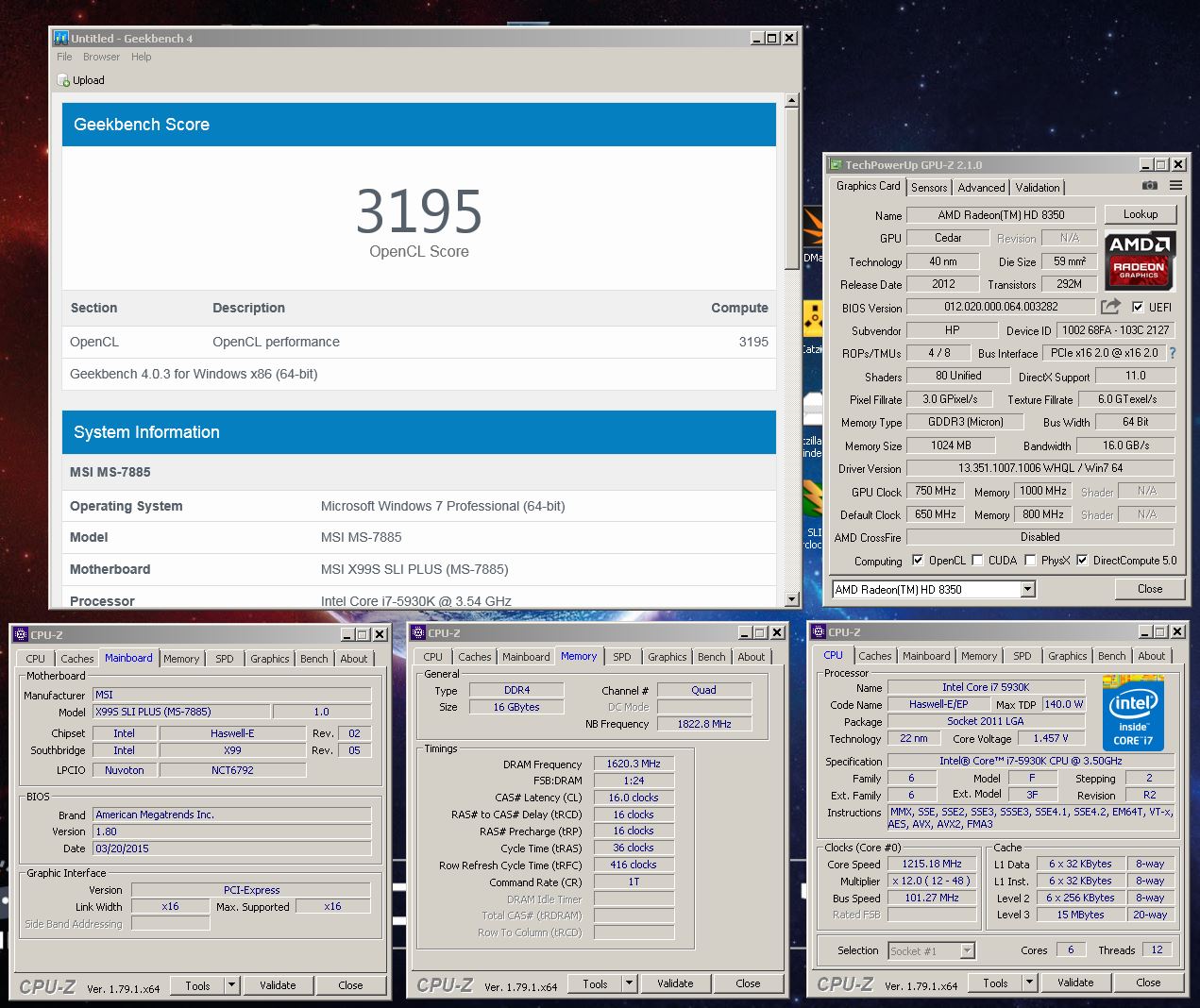This screenshot has height=1008, width=1200.
Task: Click the Geekbench vertical scrollbar thumb
Action: 791,189
